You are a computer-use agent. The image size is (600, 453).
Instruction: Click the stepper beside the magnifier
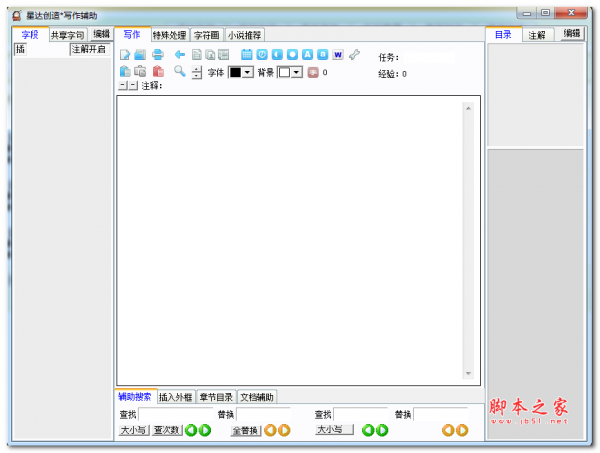click(197, 72)
